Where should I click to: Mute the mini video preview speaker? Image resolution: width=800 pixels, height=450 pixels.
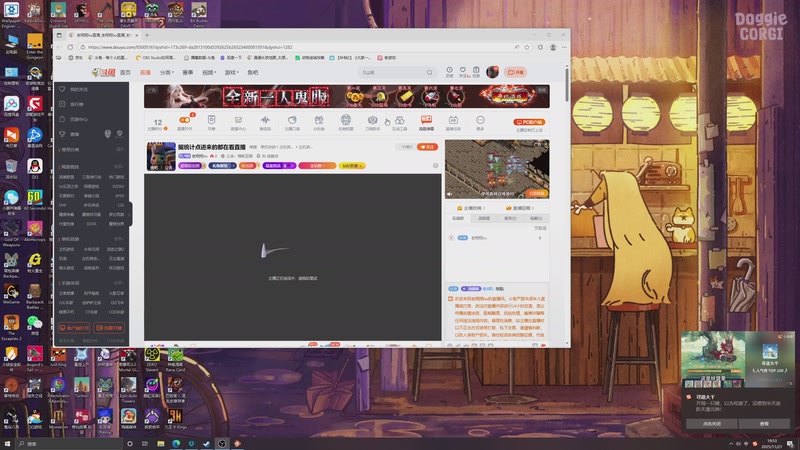pyautogui.click(x=450, y=194)
